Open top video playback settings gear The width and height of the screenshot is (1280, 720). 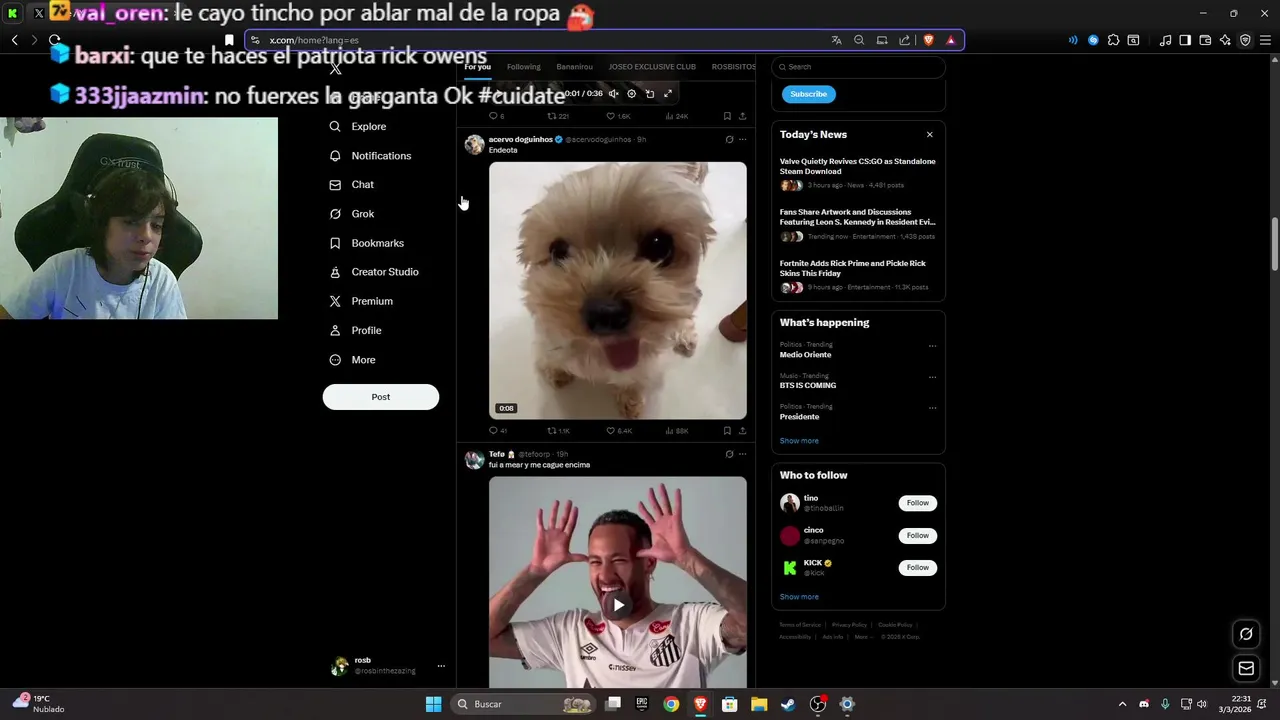point(631,94)
